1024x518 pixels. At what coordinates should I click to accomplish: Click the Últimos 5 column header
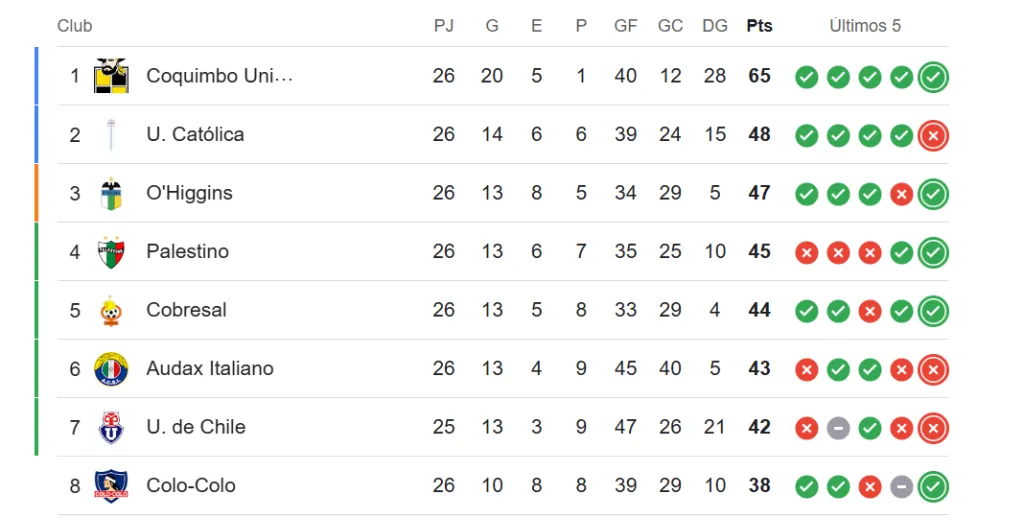pyautogui.click(x=865, y=26)
